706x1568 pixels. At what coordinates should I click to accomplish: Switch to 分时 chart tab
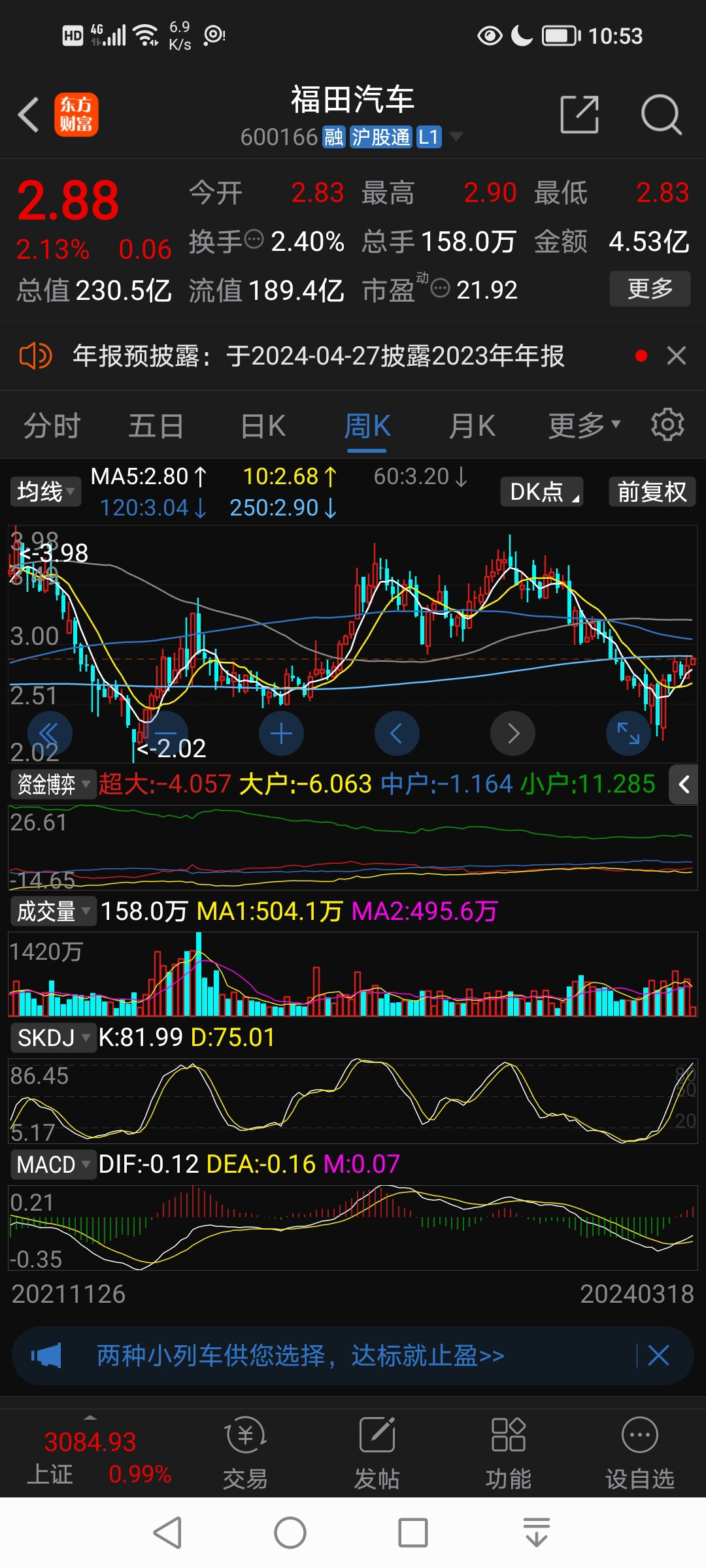point(52,426)
